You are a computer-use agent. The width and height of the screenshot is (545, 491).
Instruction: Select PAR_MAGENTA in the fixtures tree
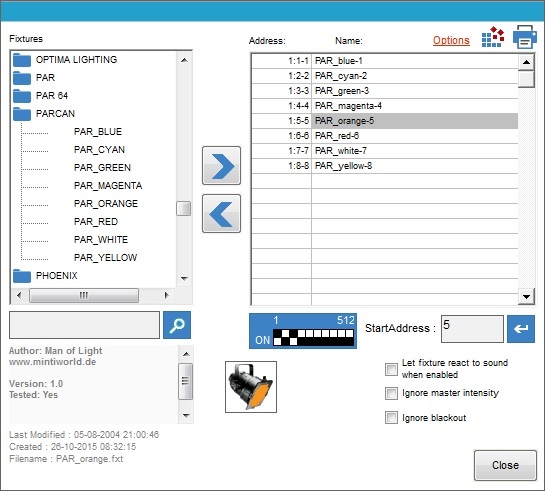108,186
